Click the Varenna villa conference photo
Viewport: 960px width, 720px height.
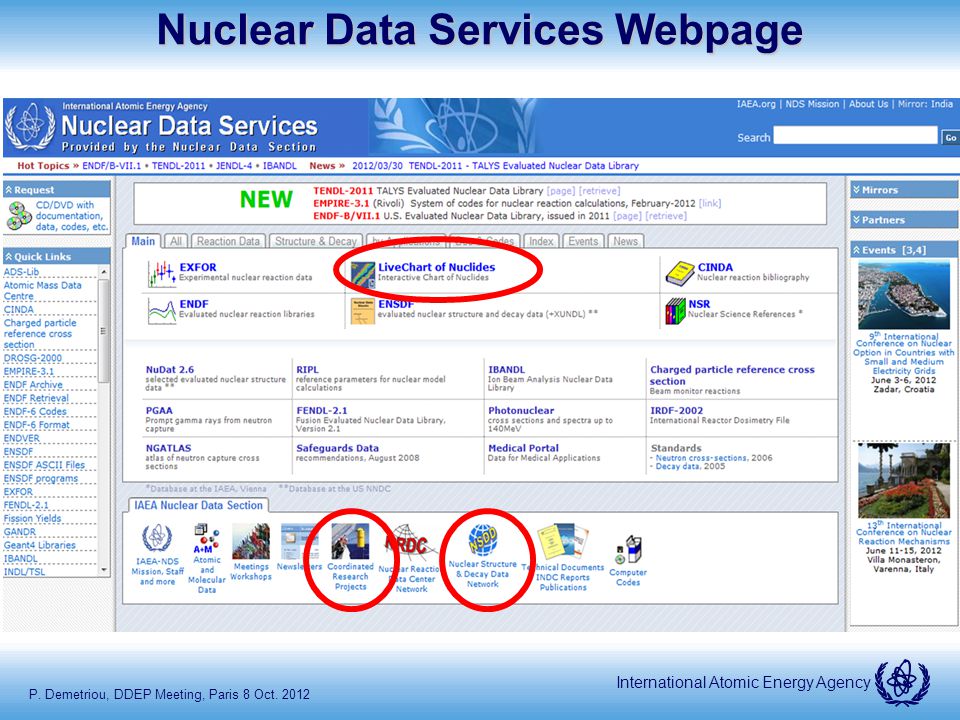(x=904, y=481)
